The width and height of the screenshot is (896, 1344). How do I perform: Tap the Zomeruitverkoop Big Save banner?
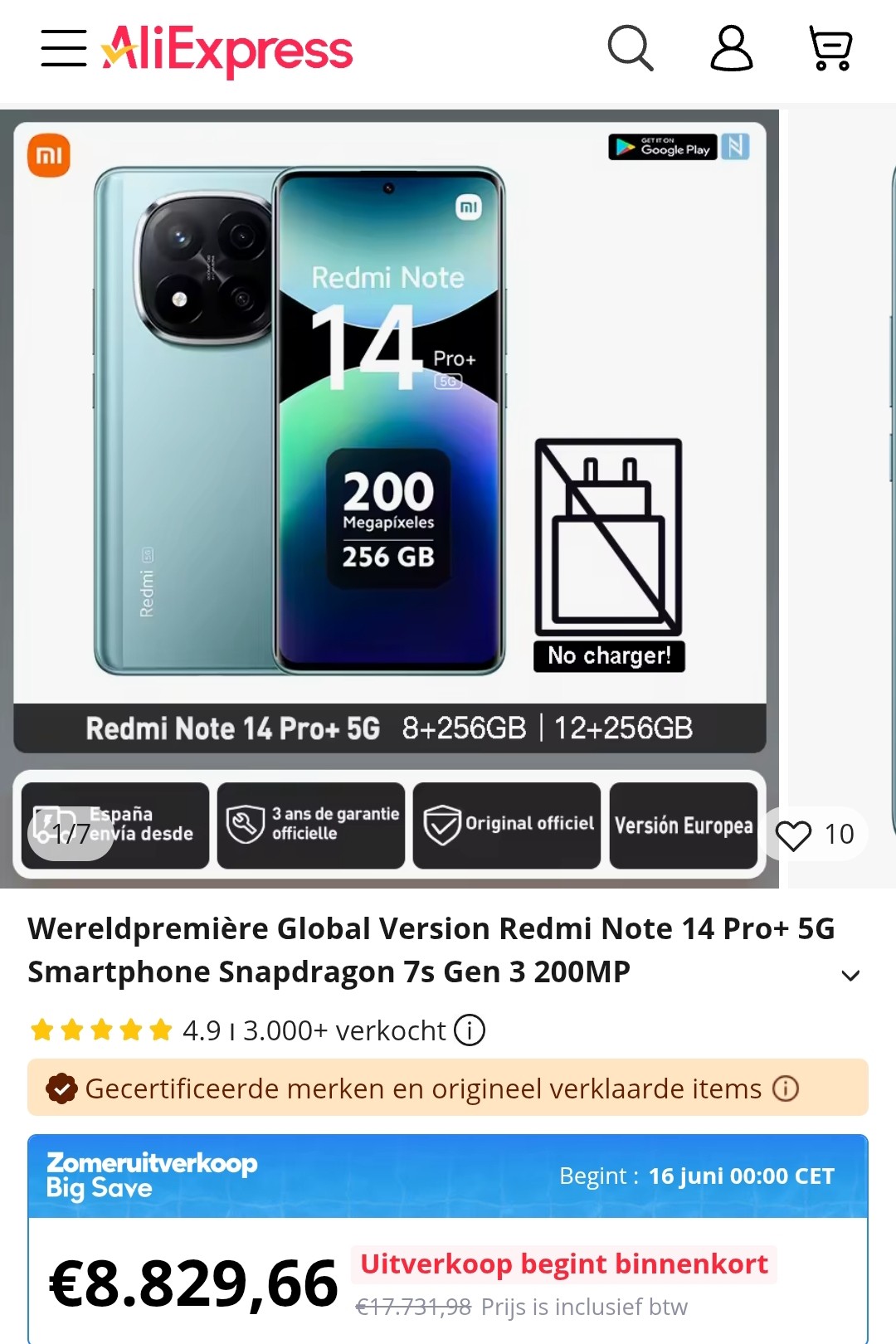click(448, 1176)
